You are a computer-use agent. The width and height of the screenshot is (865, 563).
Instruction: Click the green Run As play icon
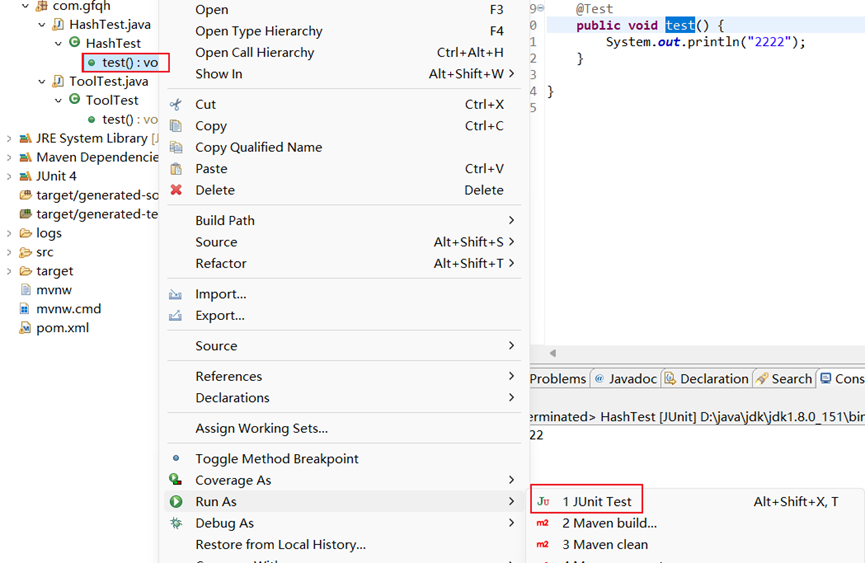(176, 501)
